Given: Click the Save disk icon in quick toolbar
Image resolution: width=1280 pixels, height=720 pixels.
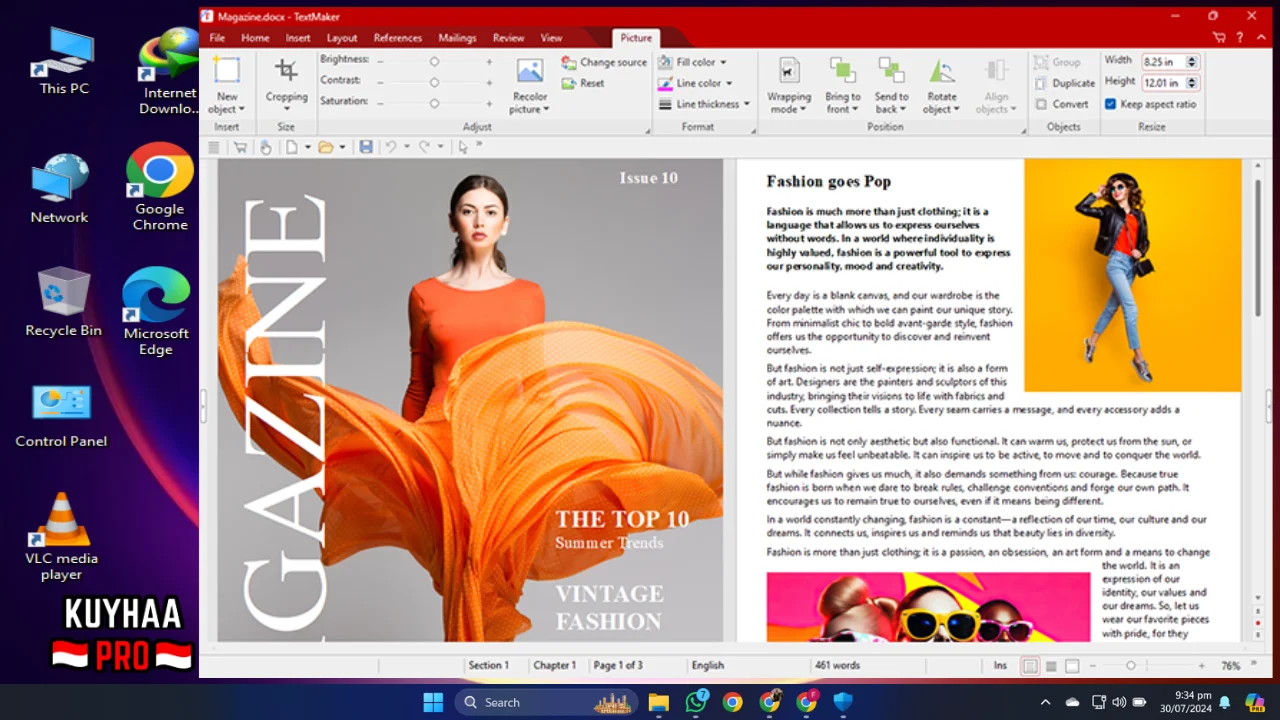Looking at the screenshot, I should [366, 147].
